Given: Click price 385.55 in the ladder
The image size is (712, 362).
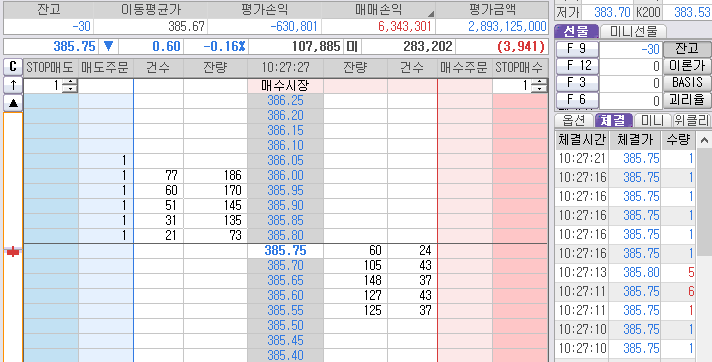Looking at the screenshot, I should point(285,311).
